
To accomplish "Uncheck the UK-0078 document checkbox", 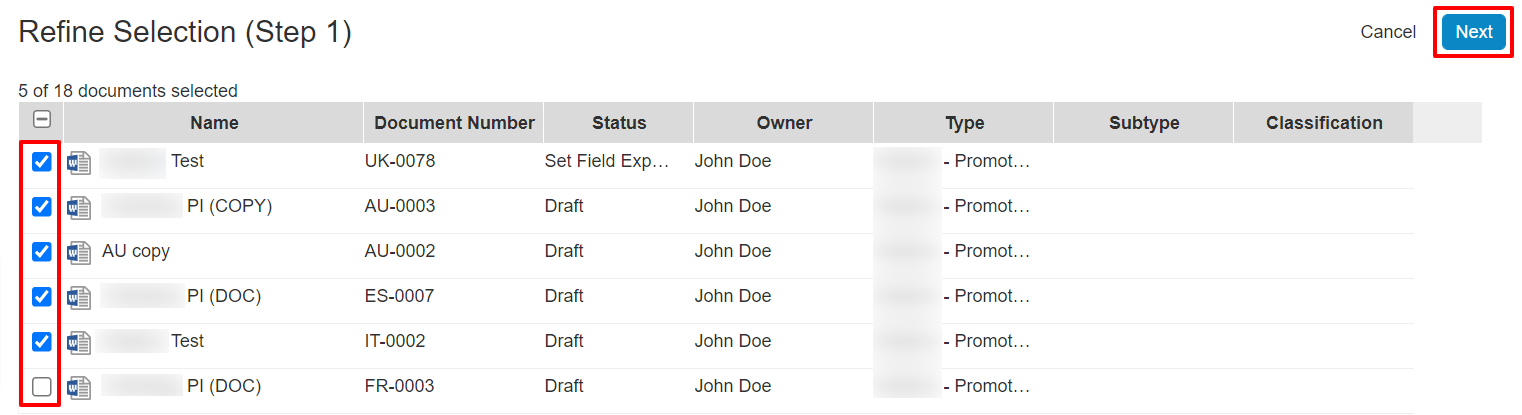I will tap(42, 162).
